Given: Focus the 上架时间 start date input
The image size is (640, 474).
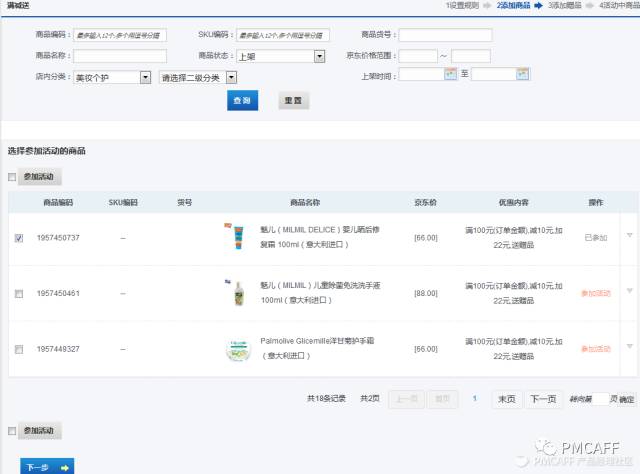Looking at the screenshot, I should (x=422, y=74).
